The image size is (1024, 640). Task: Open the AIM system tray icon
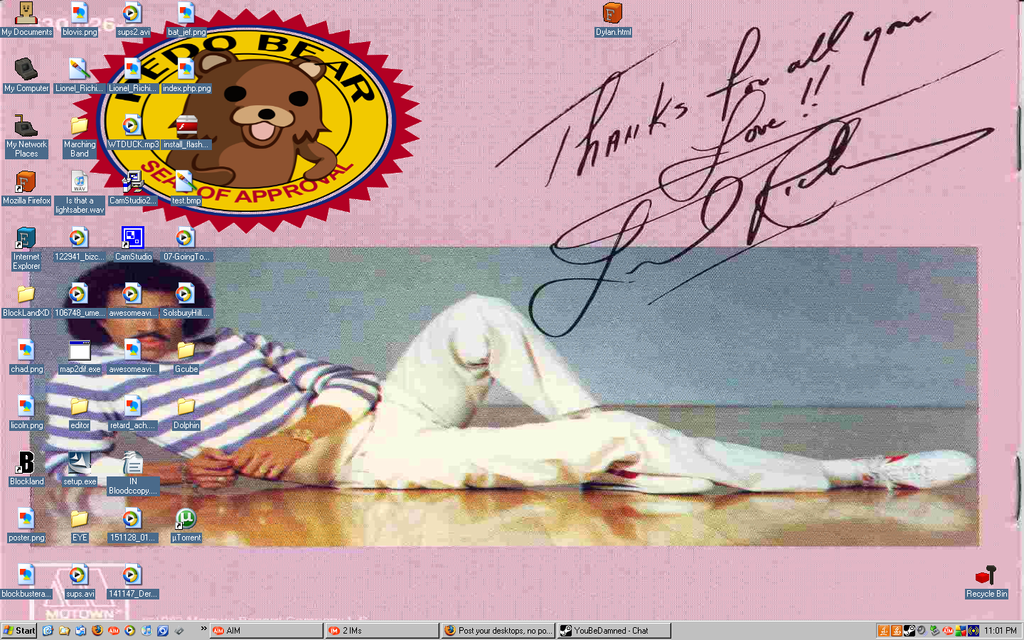(x=948, y=631)
